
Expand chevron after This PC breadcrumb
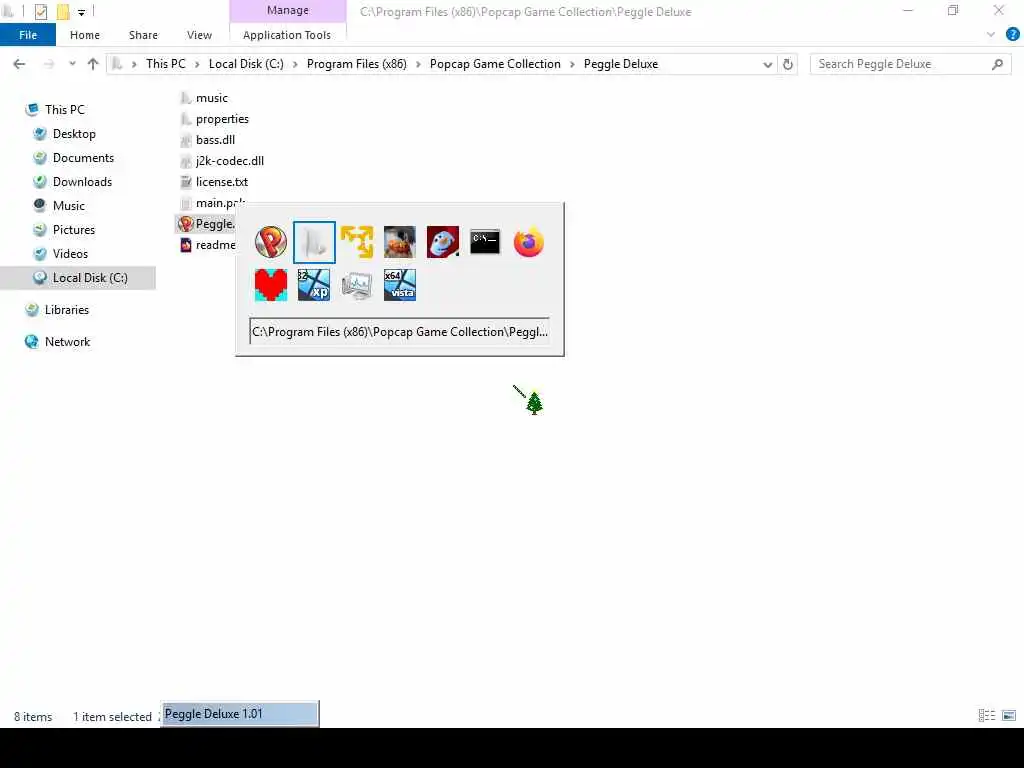197,64
